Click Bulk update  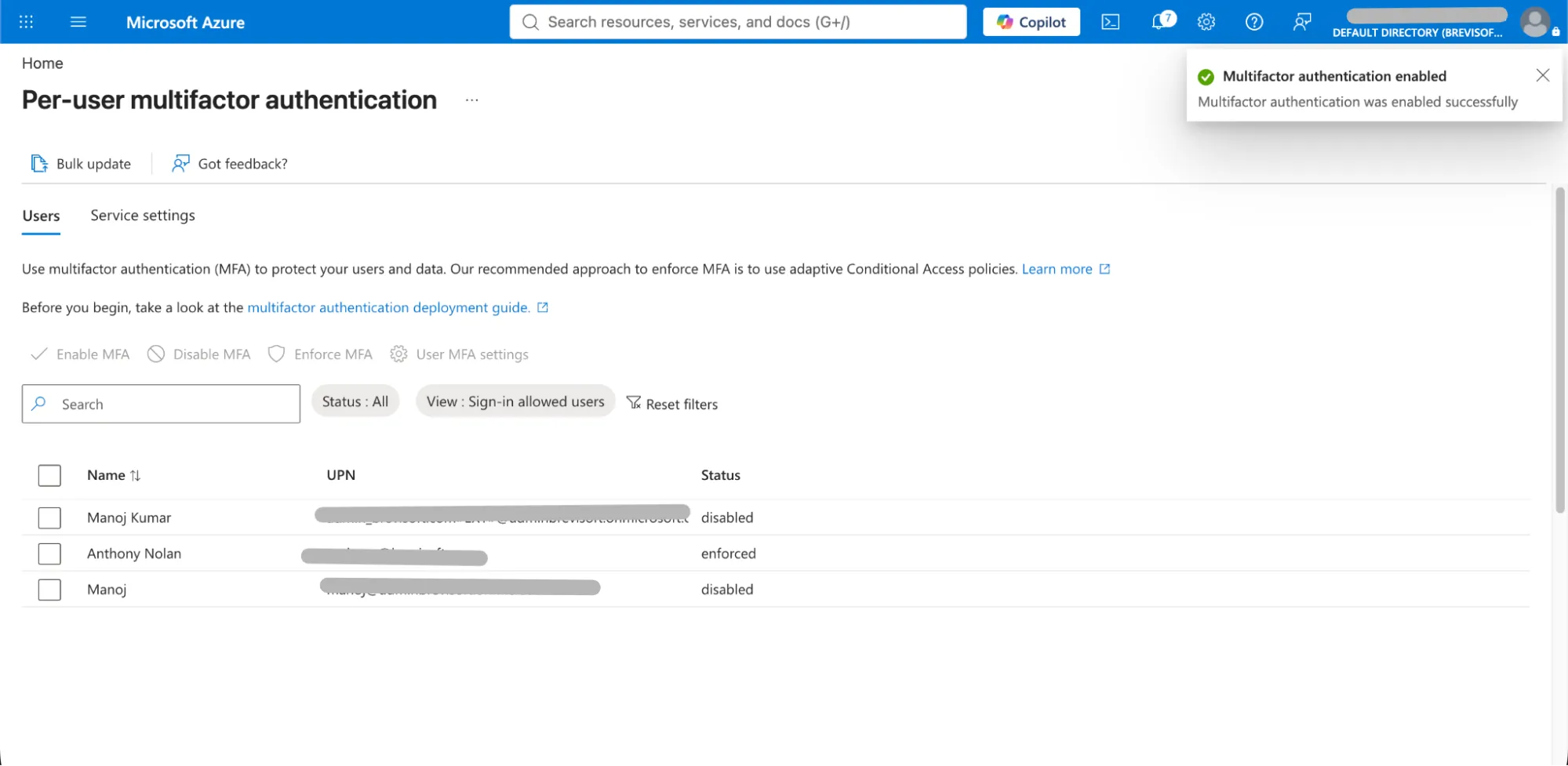pyautogui.click(x=81, y=164)
